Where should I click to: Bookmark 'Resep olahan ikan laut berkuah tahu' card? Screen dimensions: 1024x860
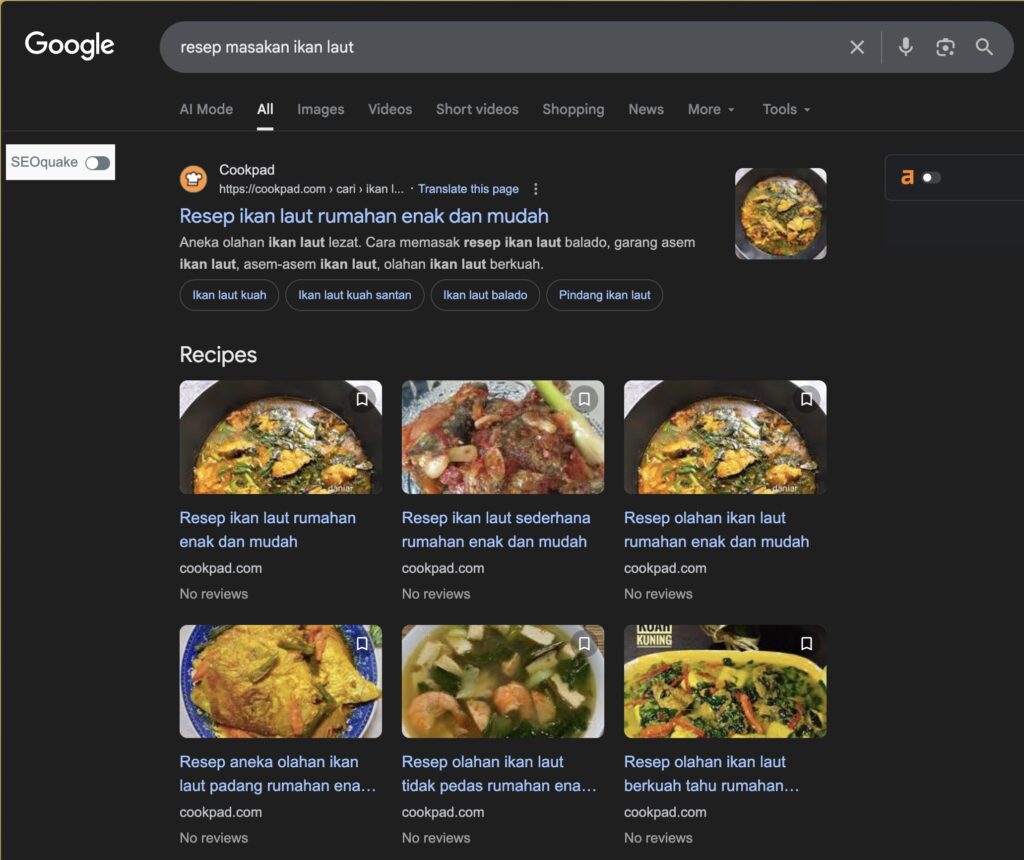point(807,644)
